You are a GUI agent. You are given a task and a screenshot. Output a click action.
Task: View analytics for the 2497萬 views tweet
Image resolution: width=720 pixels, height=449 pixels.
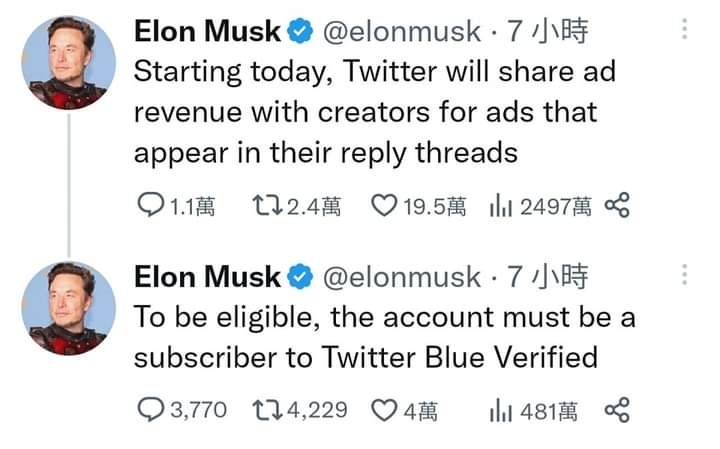click(500, 207)
